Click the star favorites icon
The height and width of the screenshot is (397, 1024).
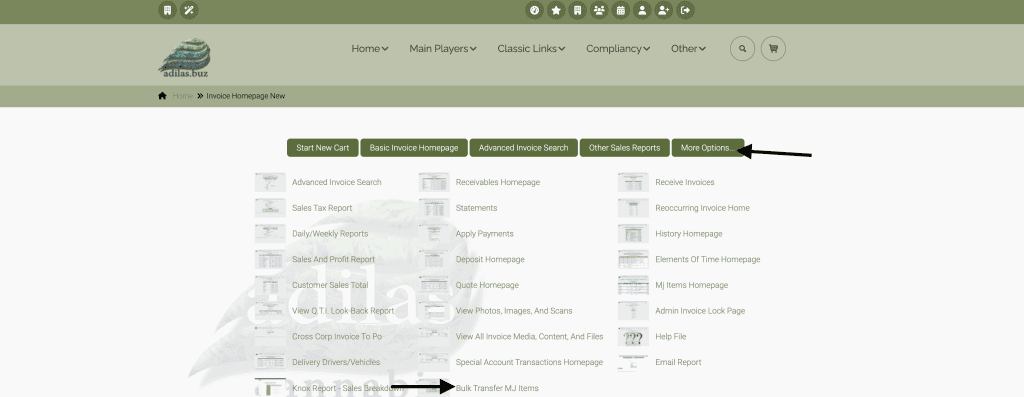(556, 10)
